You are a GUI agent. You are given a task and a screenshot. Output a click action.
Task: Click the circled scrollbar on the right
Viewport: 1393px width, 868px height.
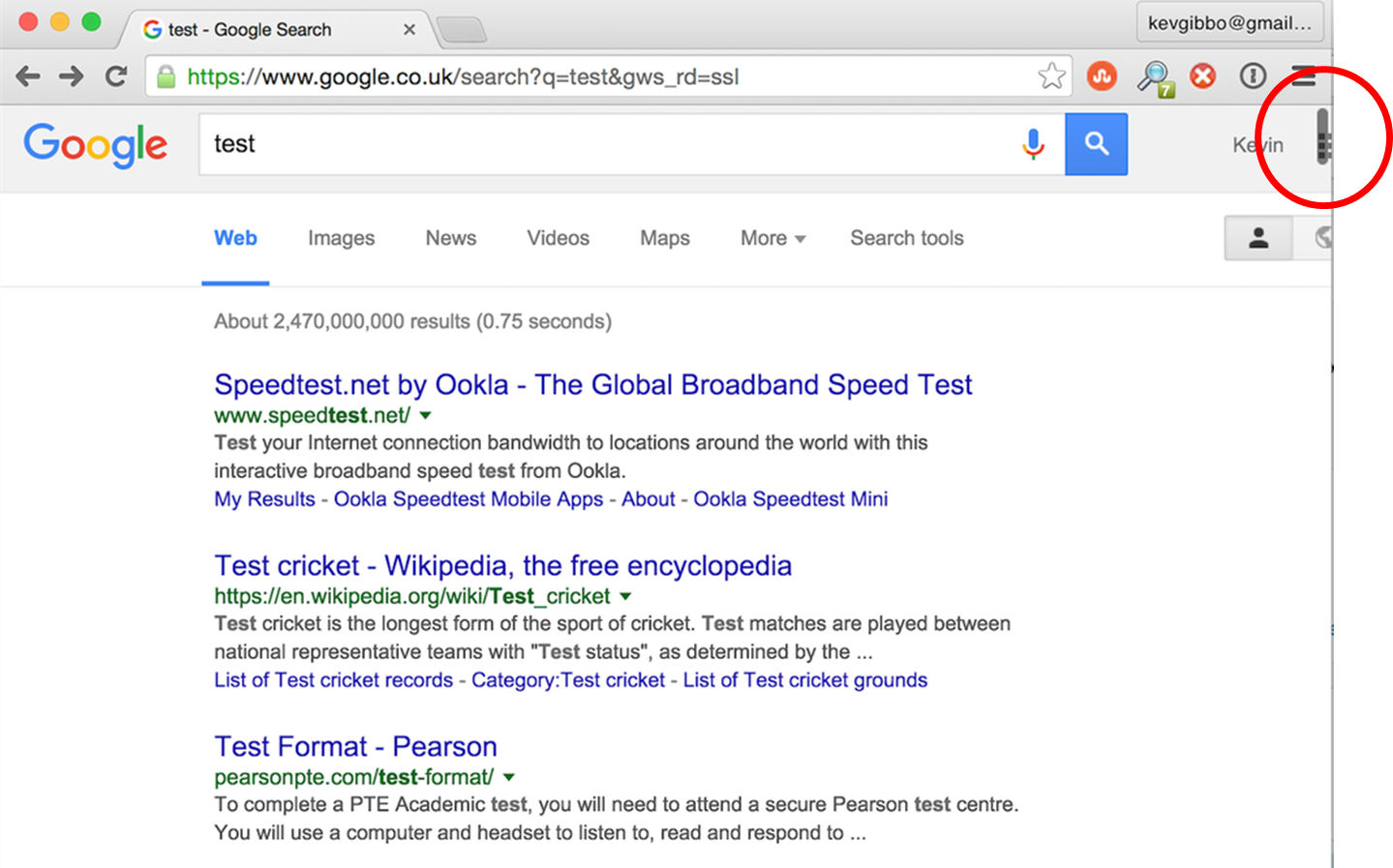[1324, 143]
